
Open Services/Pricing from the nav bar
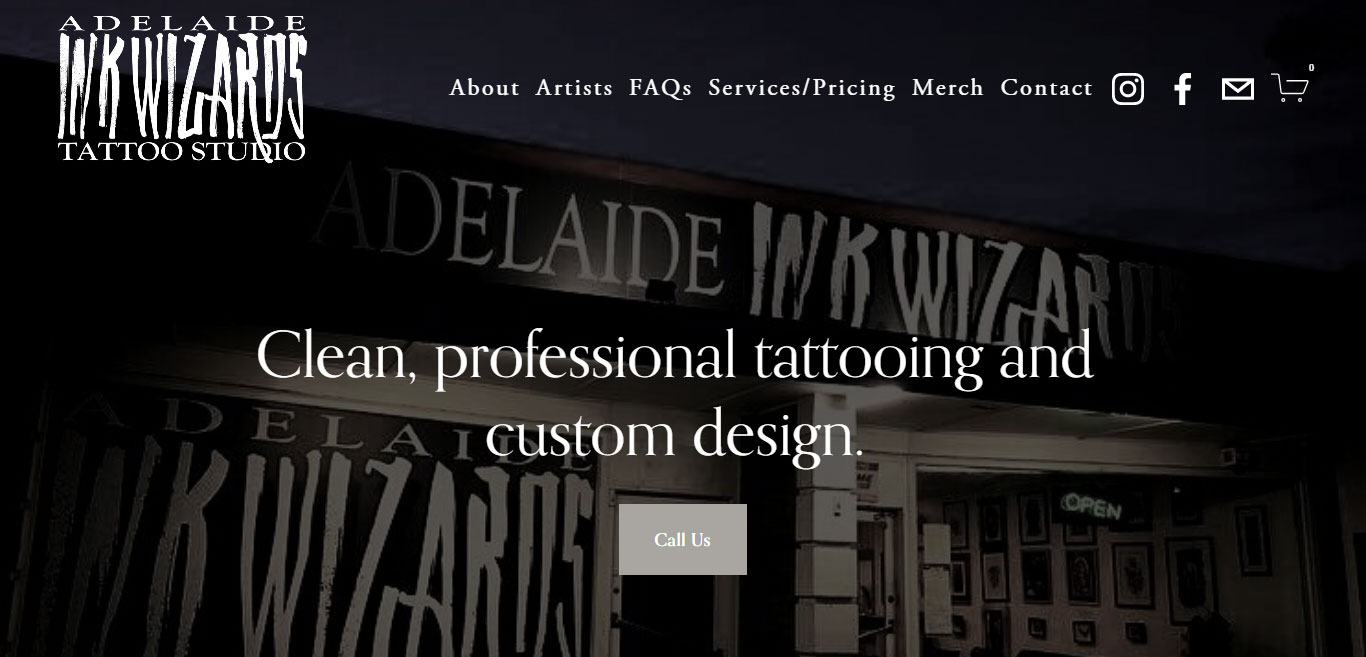(x=802, y=88)
